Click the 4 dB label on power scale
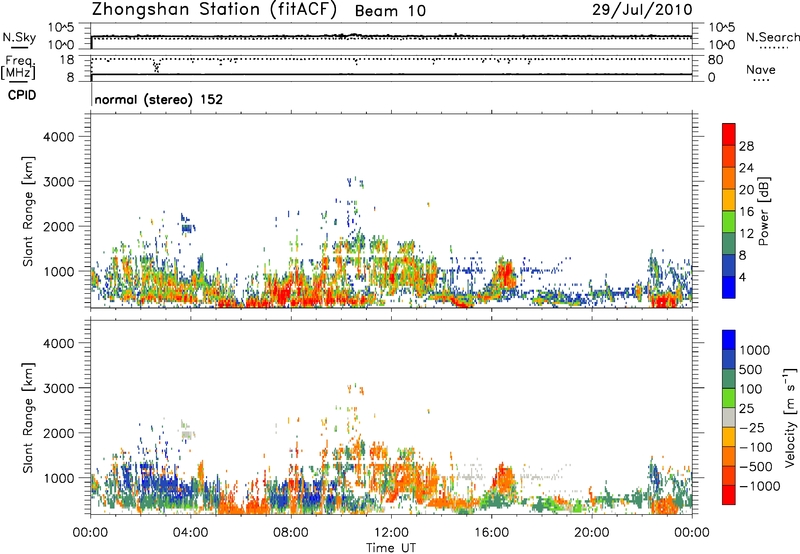This screenshot has width=800, height=554. 743,278
